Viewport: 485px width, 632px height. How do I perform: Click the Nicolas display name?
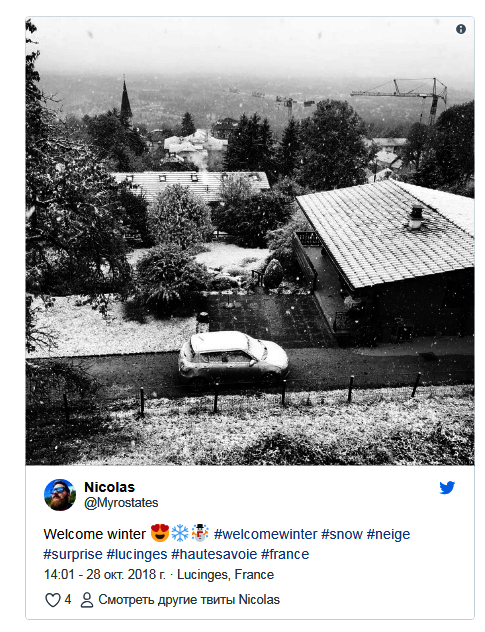click(109, 487)
